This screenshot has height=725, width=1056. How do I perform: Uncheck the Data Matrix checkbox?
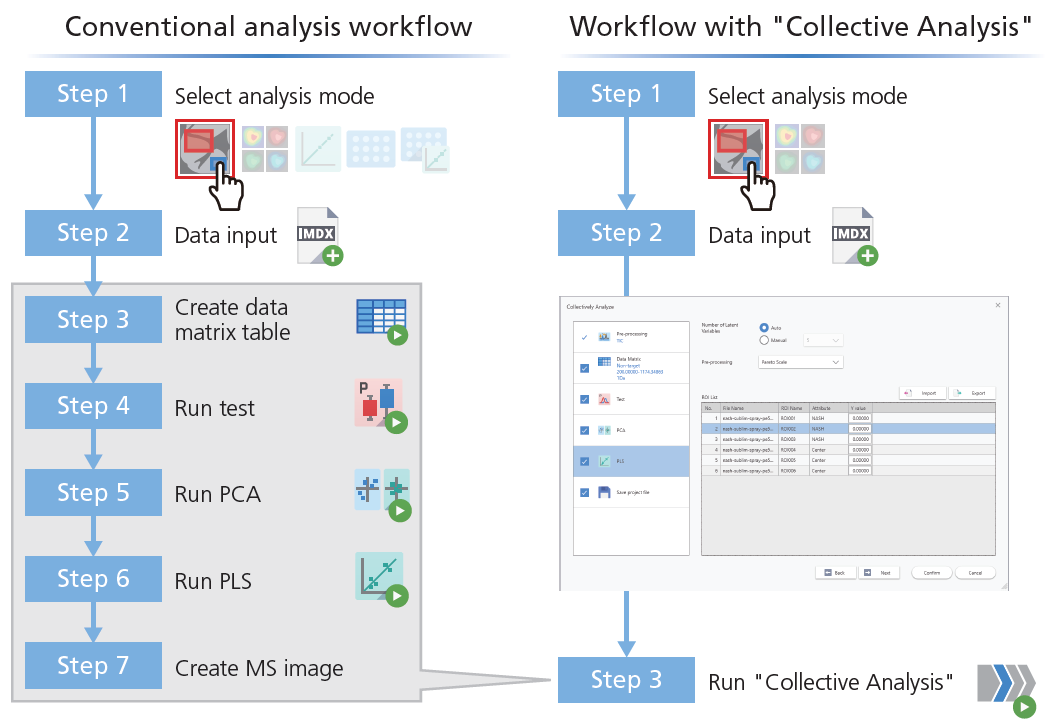coord(584,368)
